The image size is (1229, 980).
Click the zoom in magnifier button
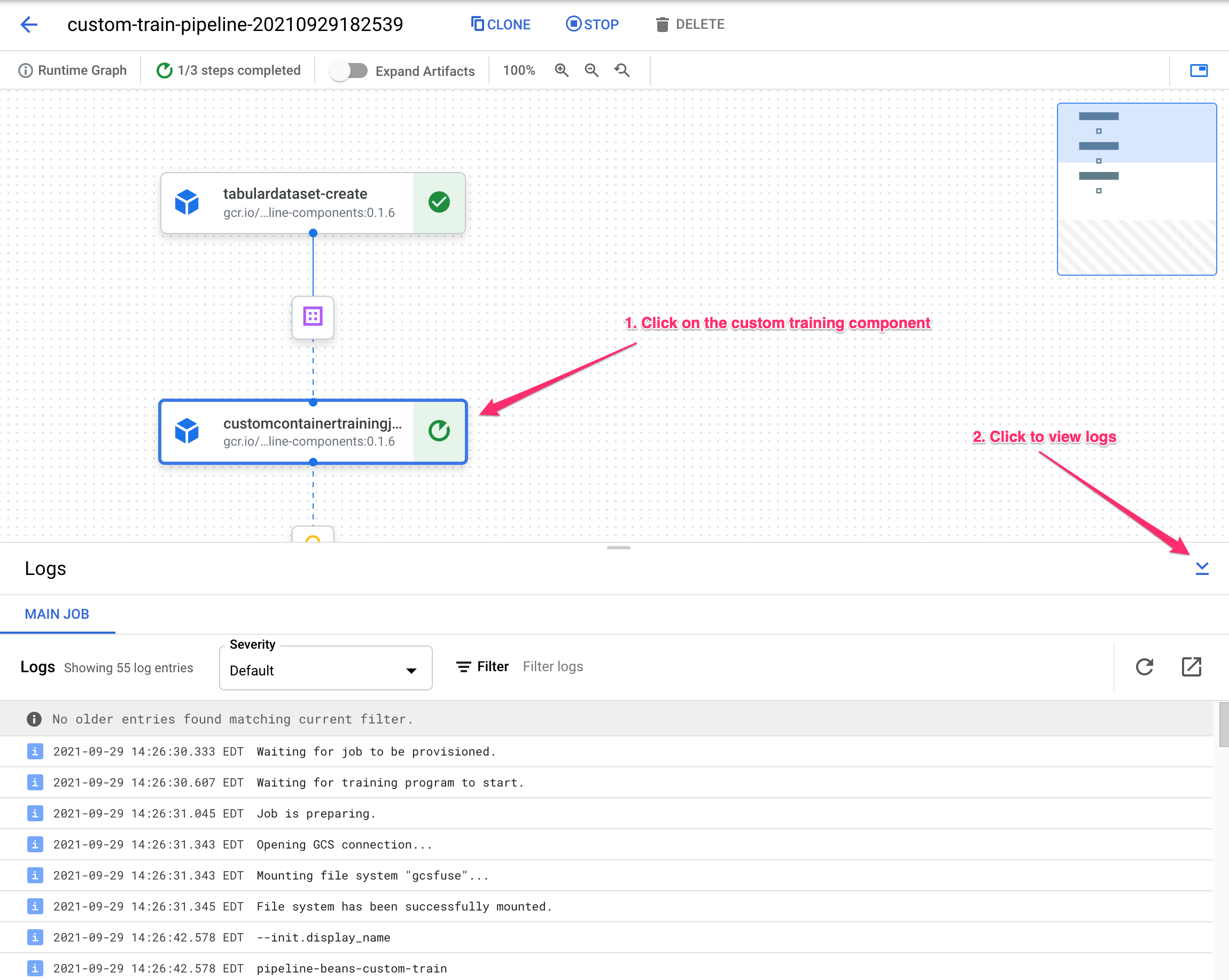(x=562, y=70)
